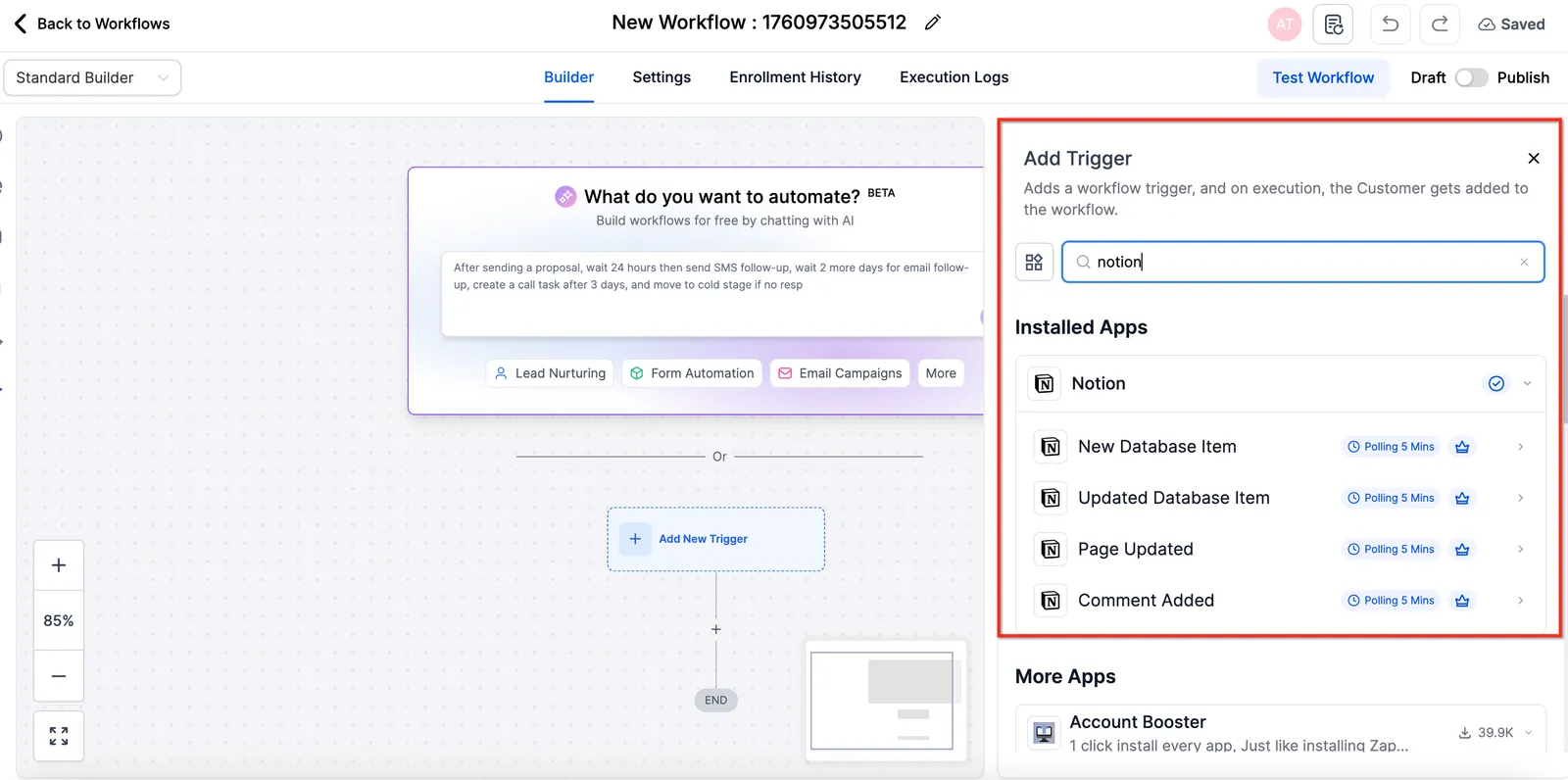1568x780 pixels.
Task: Click Polling 5 Mins on Page Updated
Action: tap(1391, 550)
